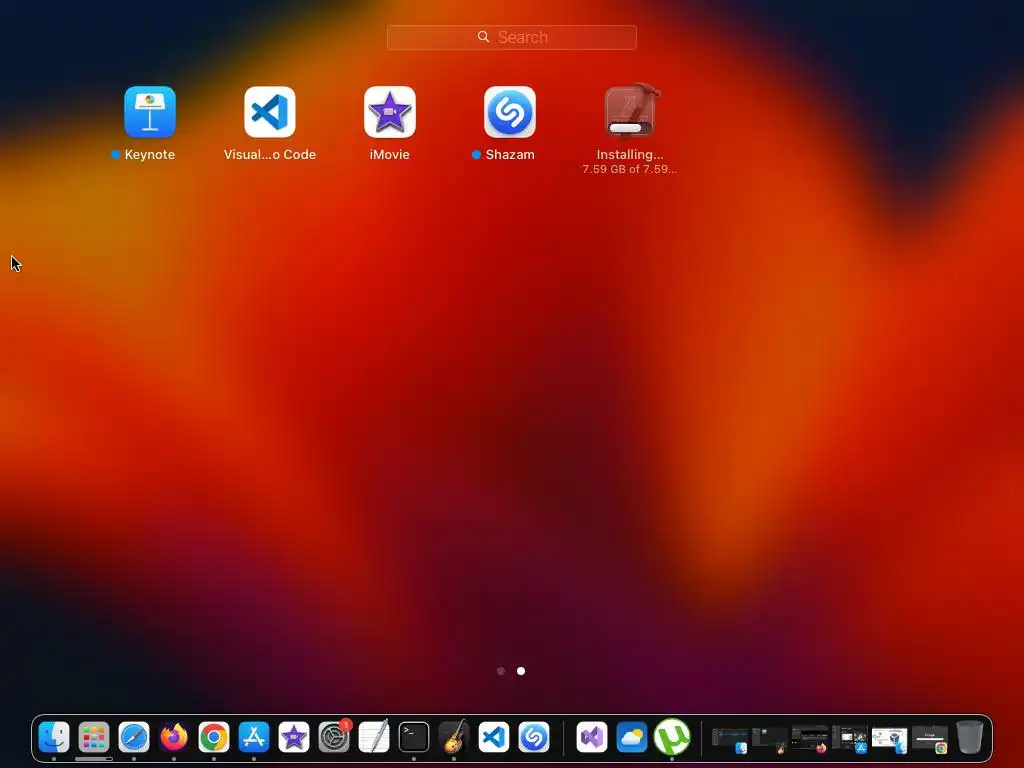Launch Visual Studio Code from Launchpad
1024x768 pixels.
click(270, 112)
